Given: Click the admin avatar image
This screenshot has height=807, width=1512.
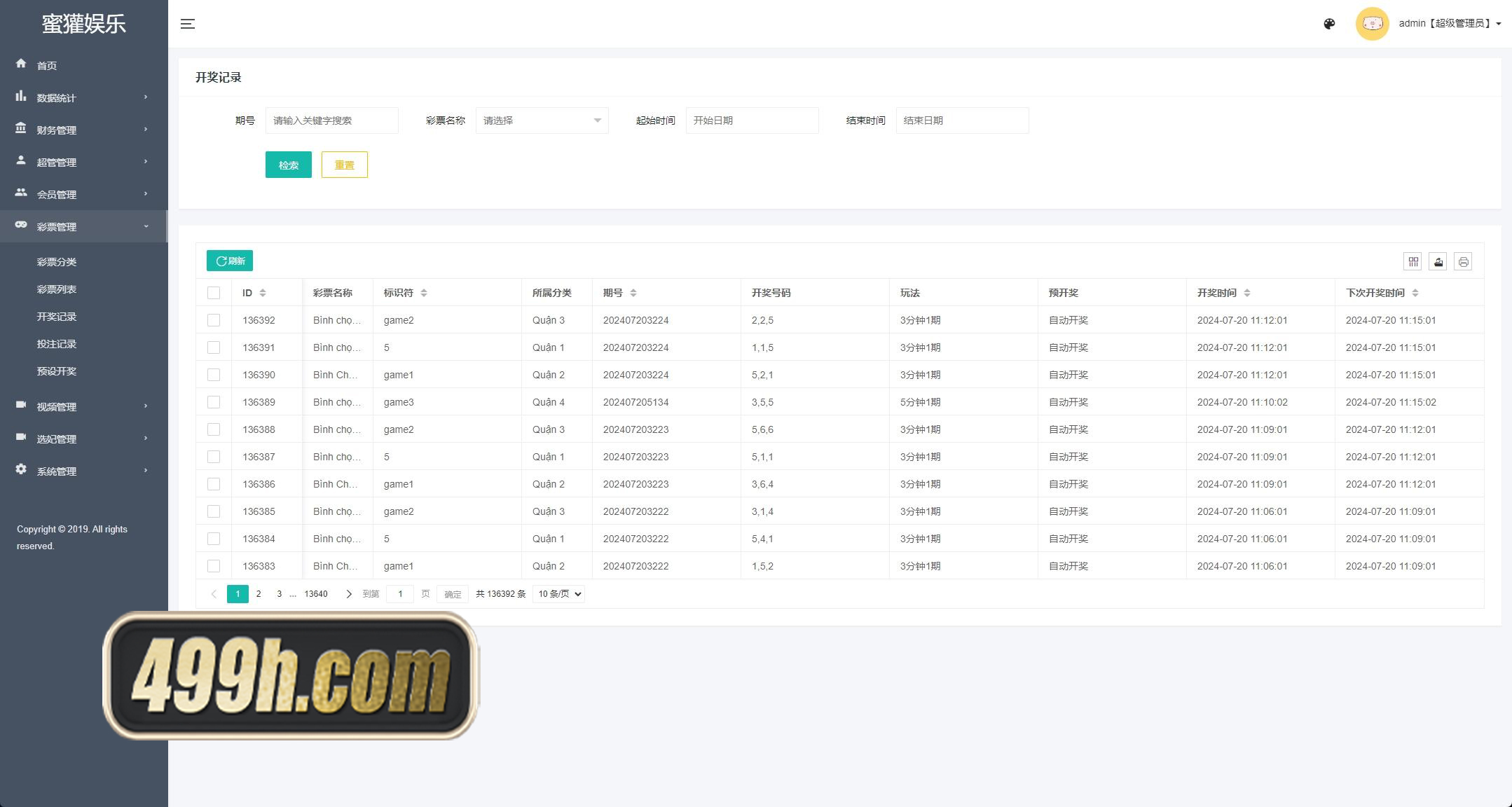Looking at the screenshot, I should coord(1372,24).
